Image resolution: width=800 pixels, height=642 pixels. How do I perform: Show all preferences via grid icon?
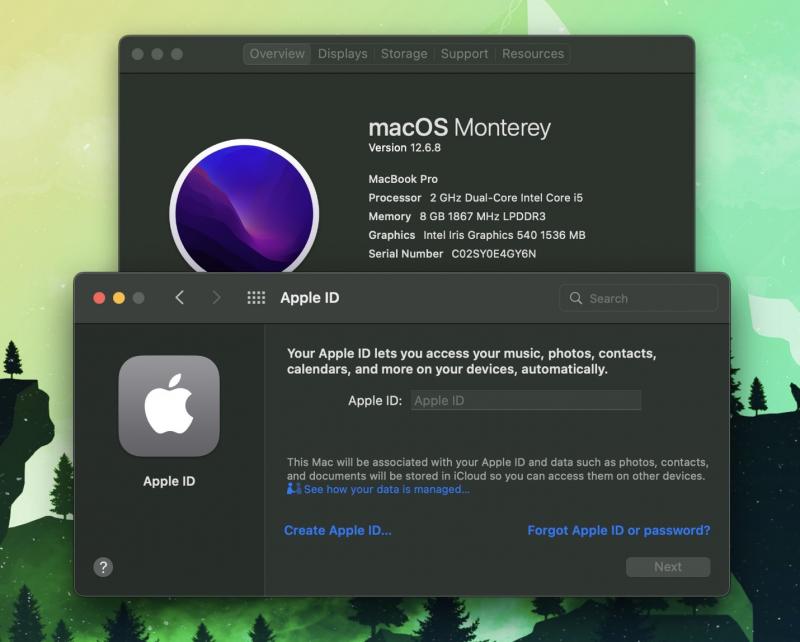click(x=256, y=298)
